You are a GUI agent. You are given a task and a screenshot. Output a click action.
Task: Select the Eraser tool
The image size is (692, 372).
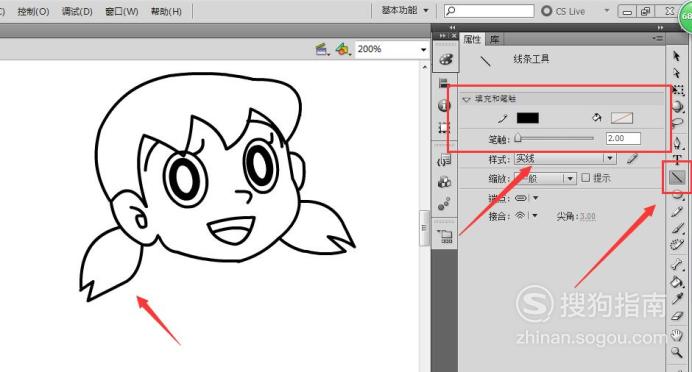click(x=677, y=316)
